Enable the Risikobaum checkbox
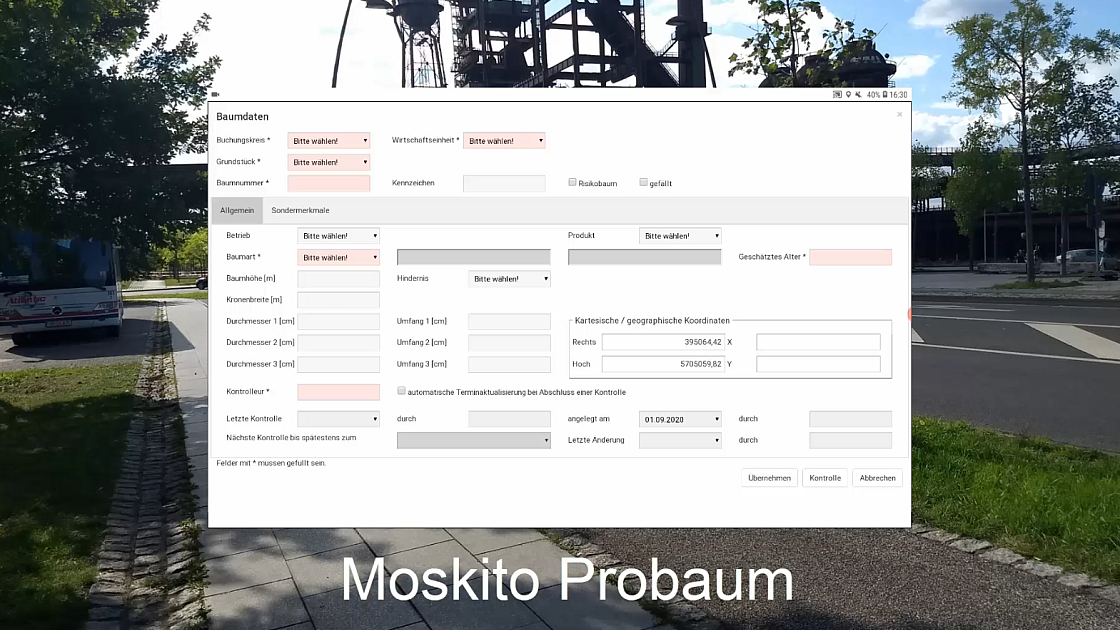1120x630 pixels. pos(572,183)
